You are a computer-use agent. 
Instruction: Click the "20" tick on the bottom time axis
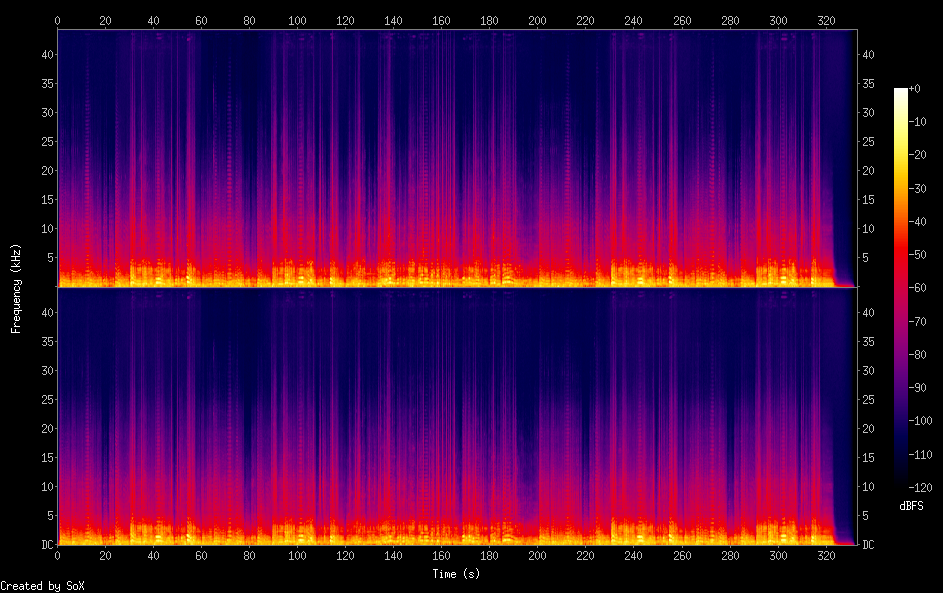point(105,556)
